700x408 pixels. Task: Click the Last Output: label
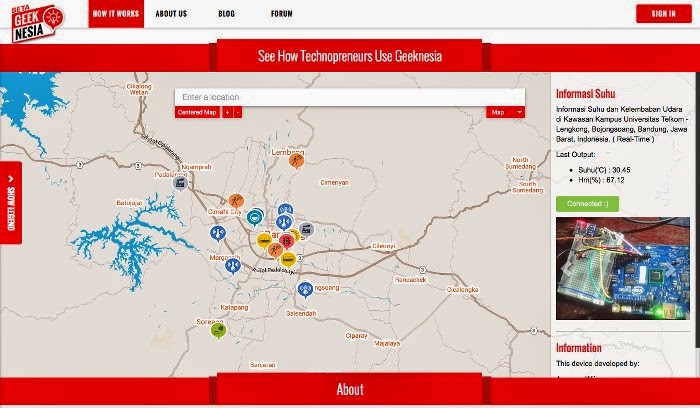click(575, 154)
